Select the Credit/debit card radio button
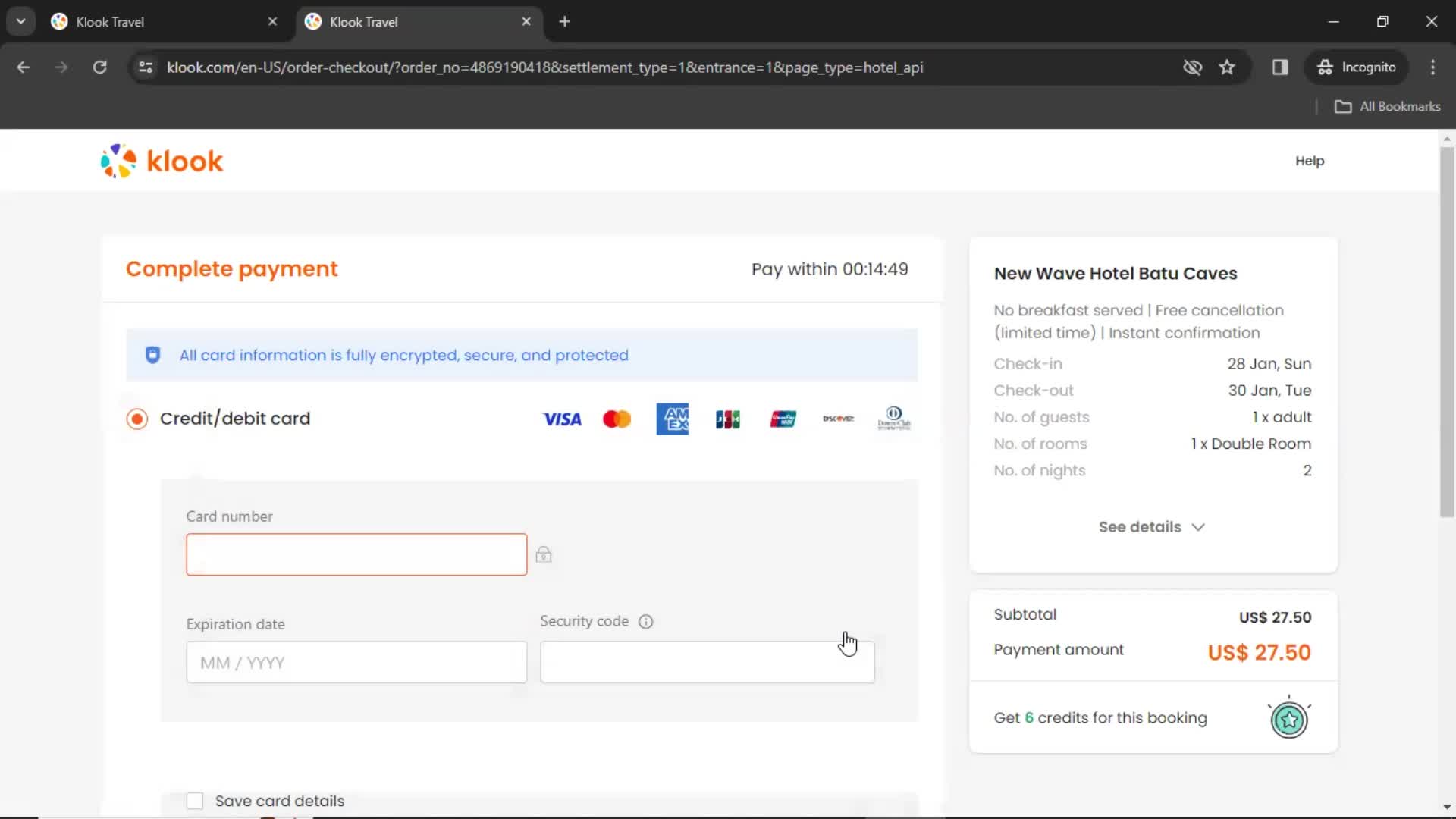This screenshot has width=1456, height=819. (137, 419)
